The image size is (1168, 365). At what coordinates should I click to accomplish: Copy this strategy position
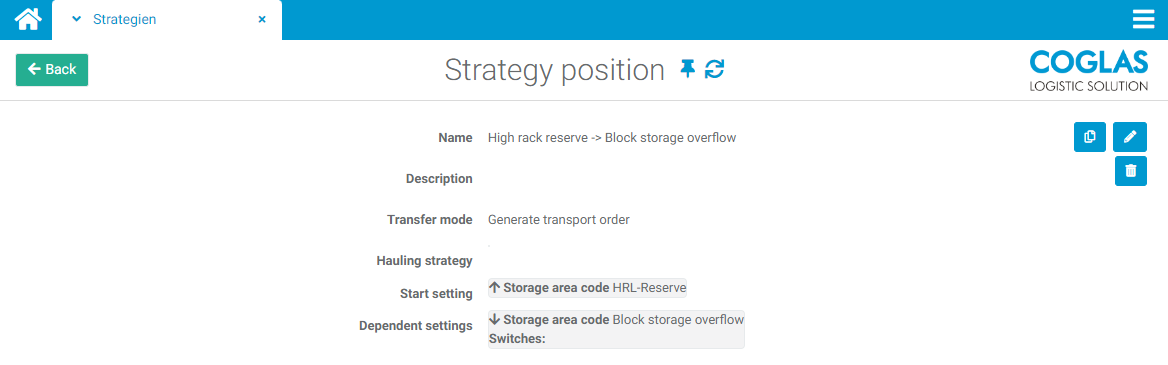point(1090,137)
